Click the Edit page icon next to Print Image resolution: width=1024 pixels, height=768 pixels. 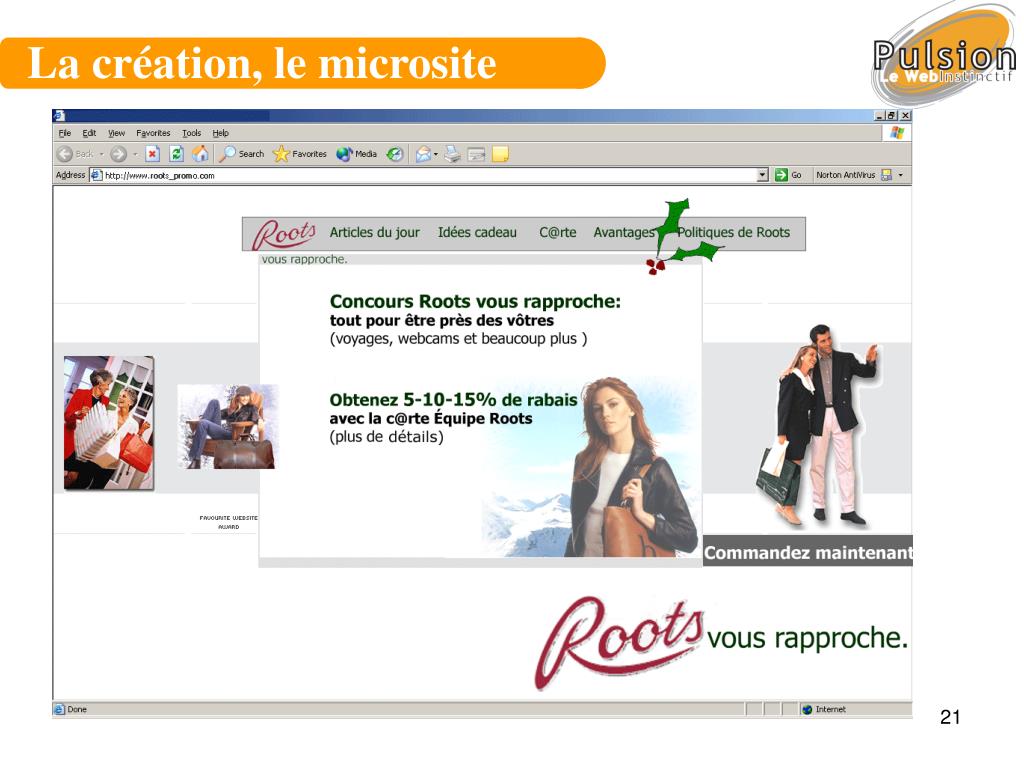point(477,155)
